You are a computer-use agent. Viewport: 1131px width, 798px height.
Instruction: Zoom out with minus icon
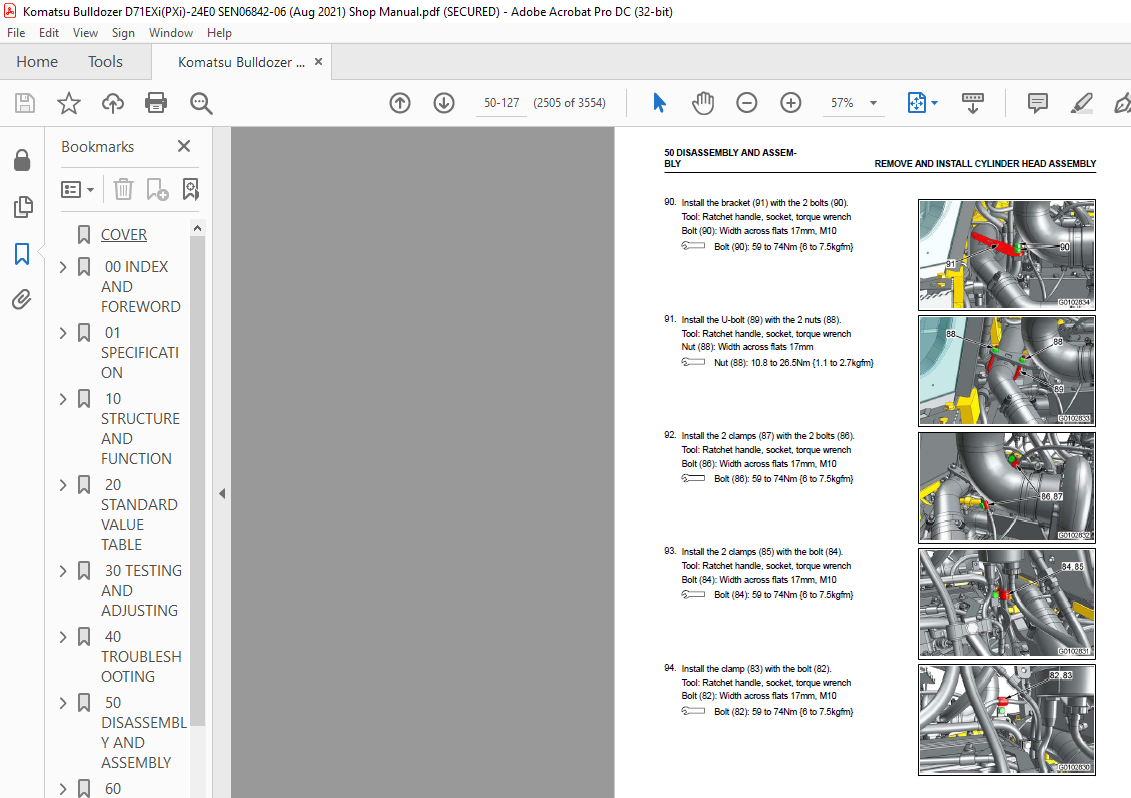(x=747, y=103)
